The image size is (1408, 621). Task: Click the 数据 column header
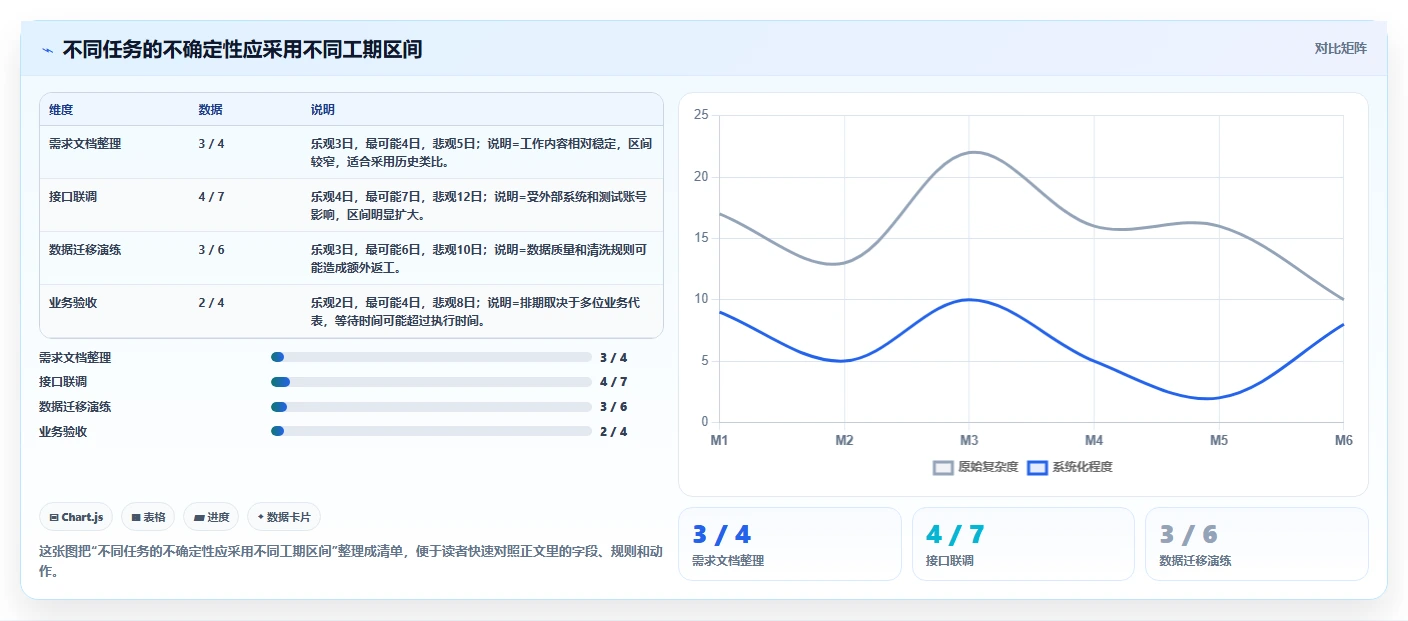[x=210, y=110]
